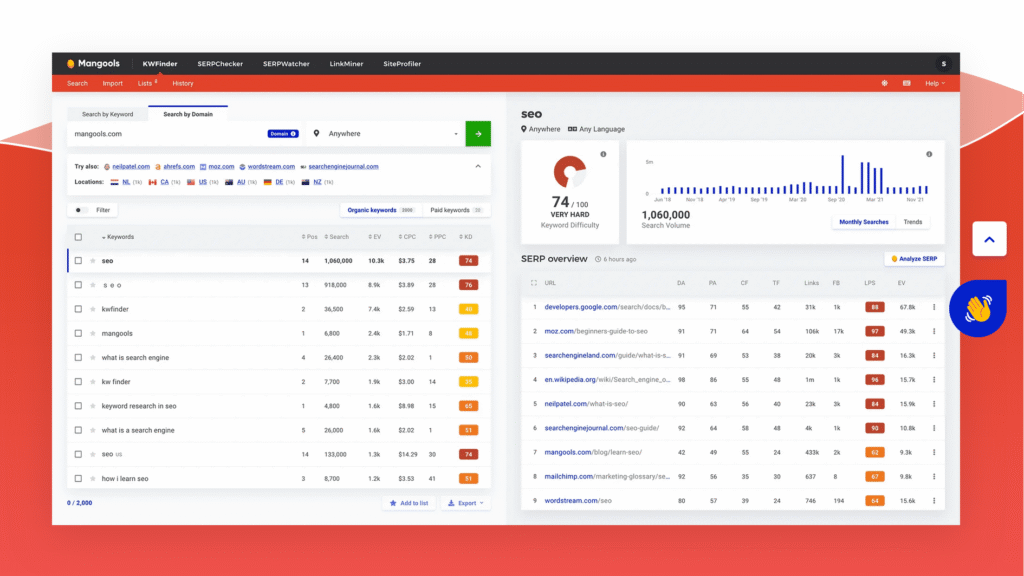Open more options for moz.com result
1024x576 pixels.
pyautogui.click(x=934, y=331)
